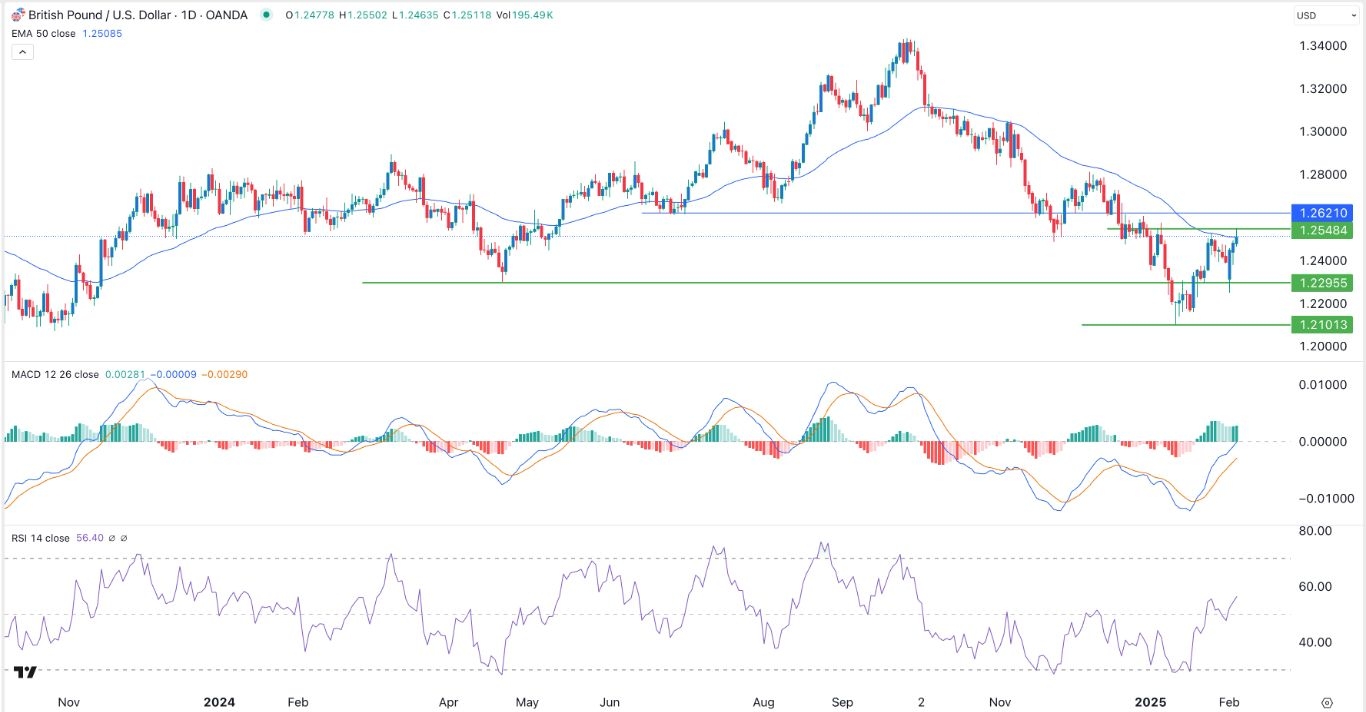The height and width of the screenshot is (712, 1366).
Task: Click the second ø icon beside RSI value
Action: click(x=123, y=537)
